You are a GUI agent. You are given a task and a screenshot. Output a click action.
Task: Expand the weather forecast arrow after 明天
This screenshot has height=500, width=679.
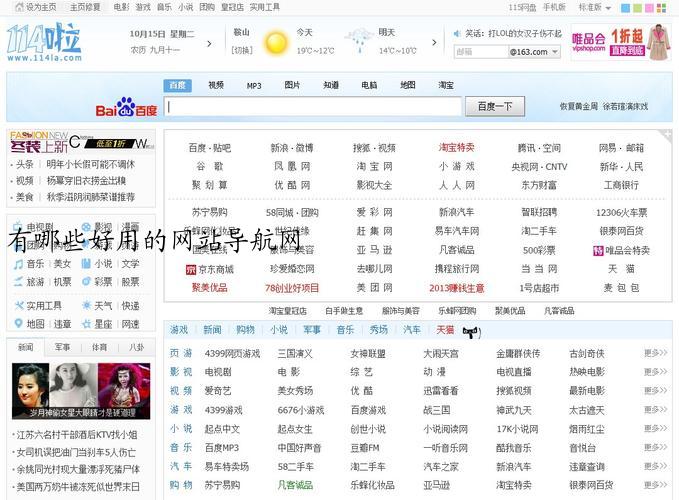(434, 42)
